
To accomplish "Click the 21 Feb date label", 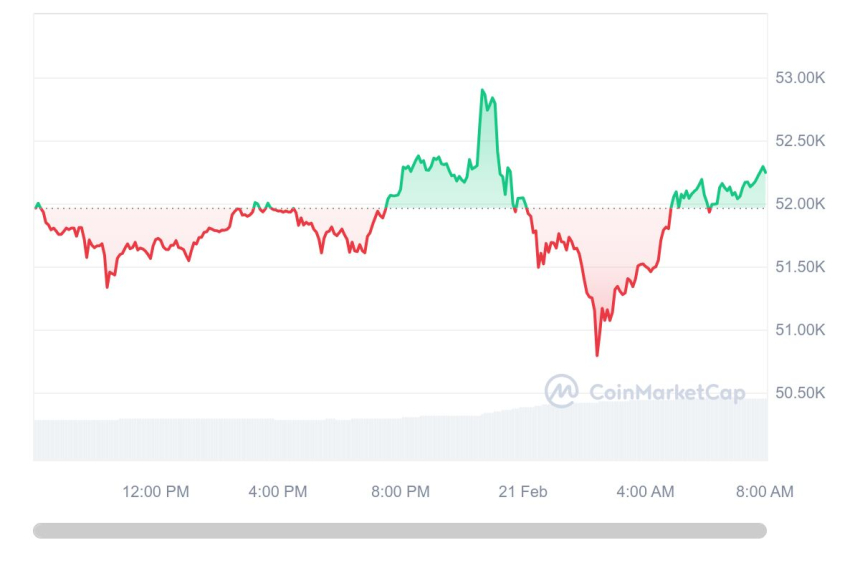I will (x=522, y=491).
